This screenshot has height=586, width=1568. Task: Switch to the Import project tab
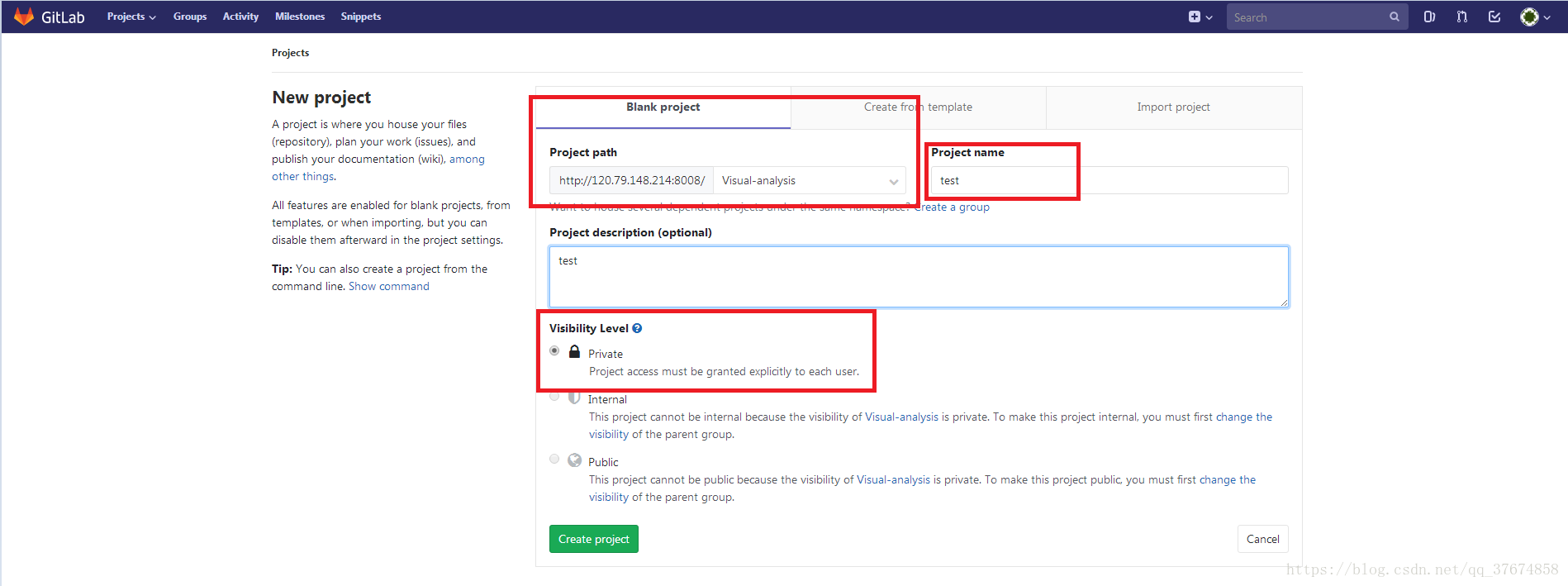1173,107
